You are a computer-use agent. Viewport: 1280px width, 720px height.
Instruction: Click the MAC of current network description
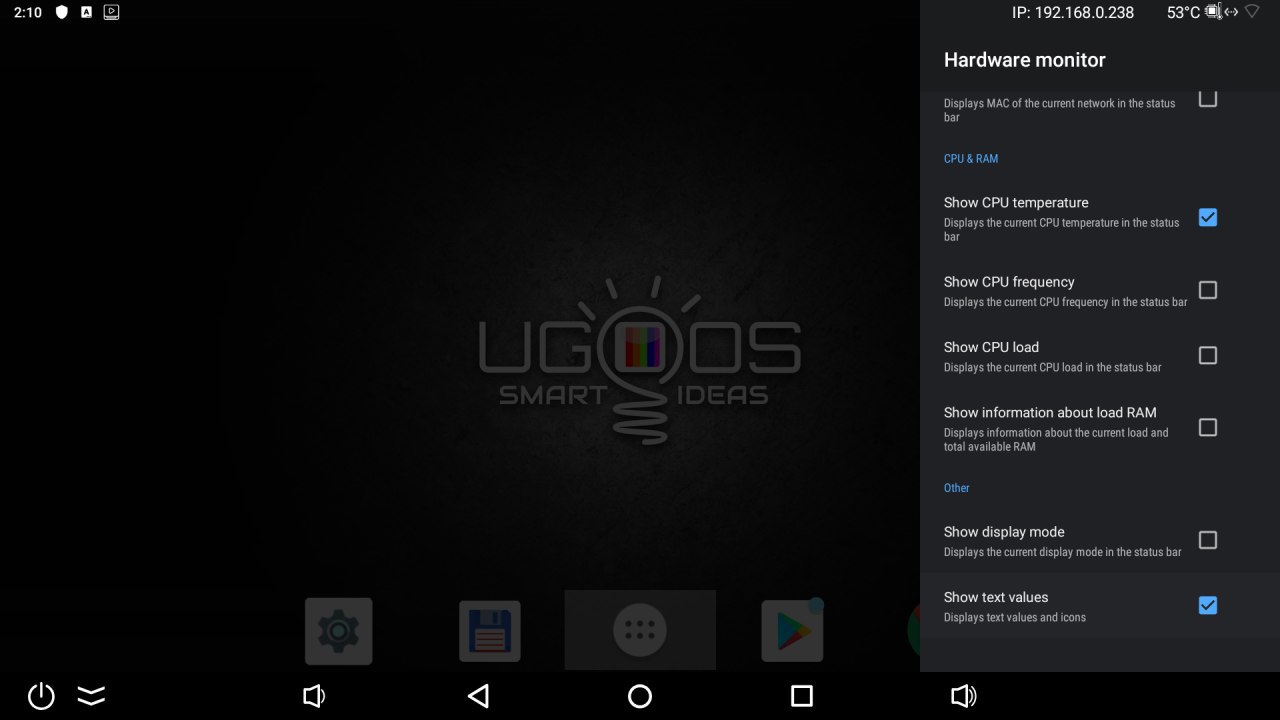1060,110
